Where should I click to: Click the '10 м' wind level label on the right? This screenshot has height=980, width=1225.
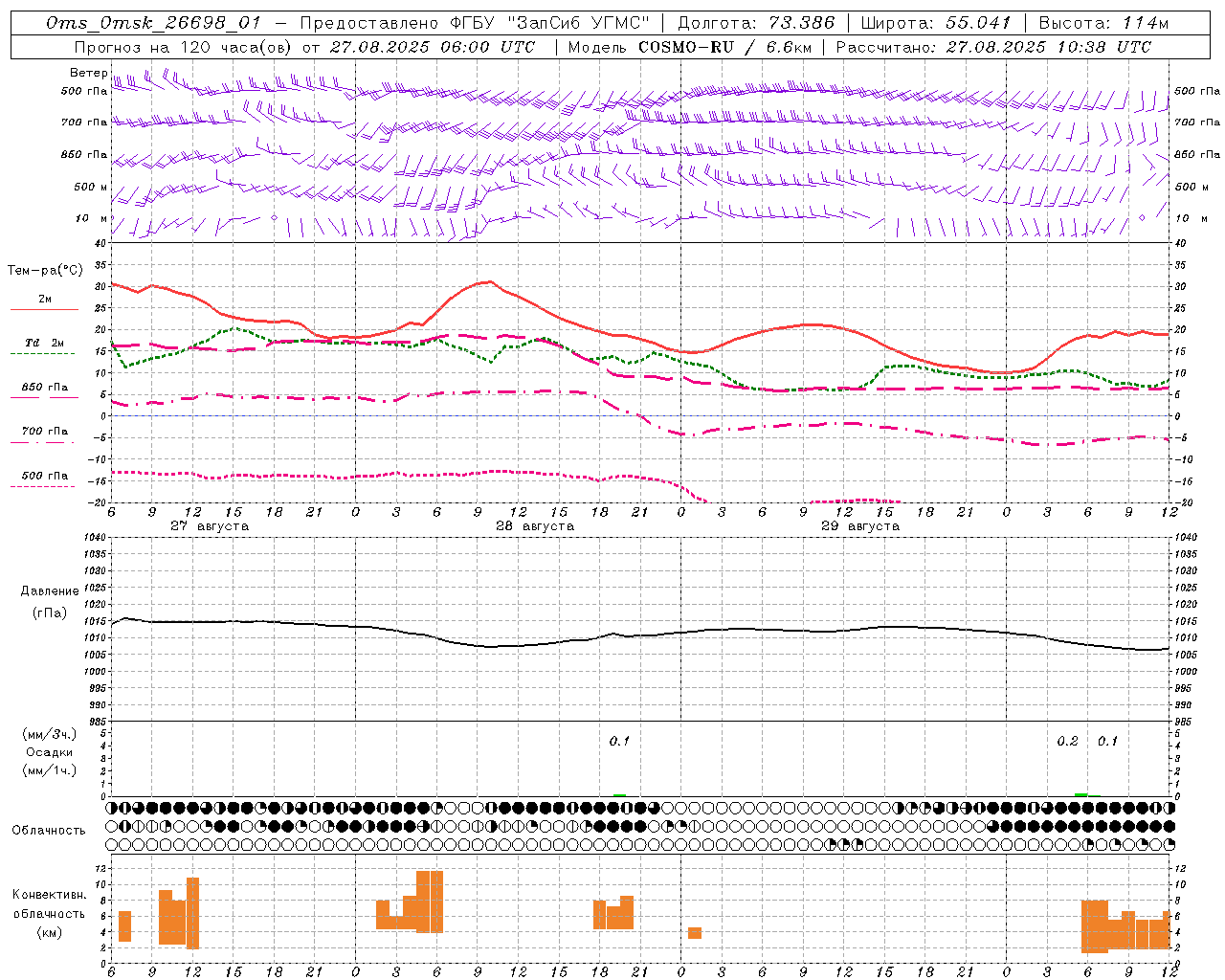[x=1191, y=218]
